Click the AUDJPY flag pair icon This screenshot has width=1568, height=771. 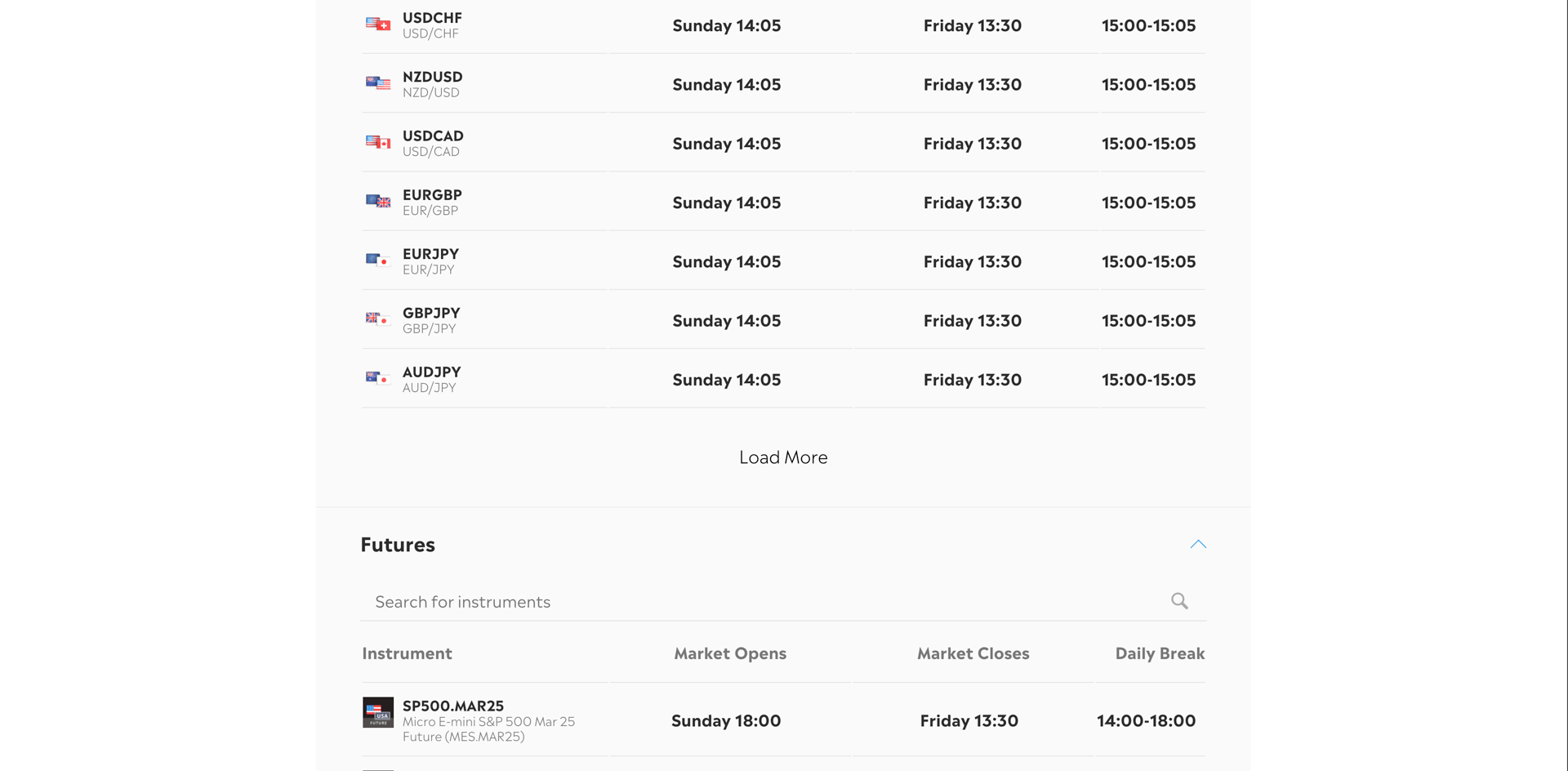[378, 378]
